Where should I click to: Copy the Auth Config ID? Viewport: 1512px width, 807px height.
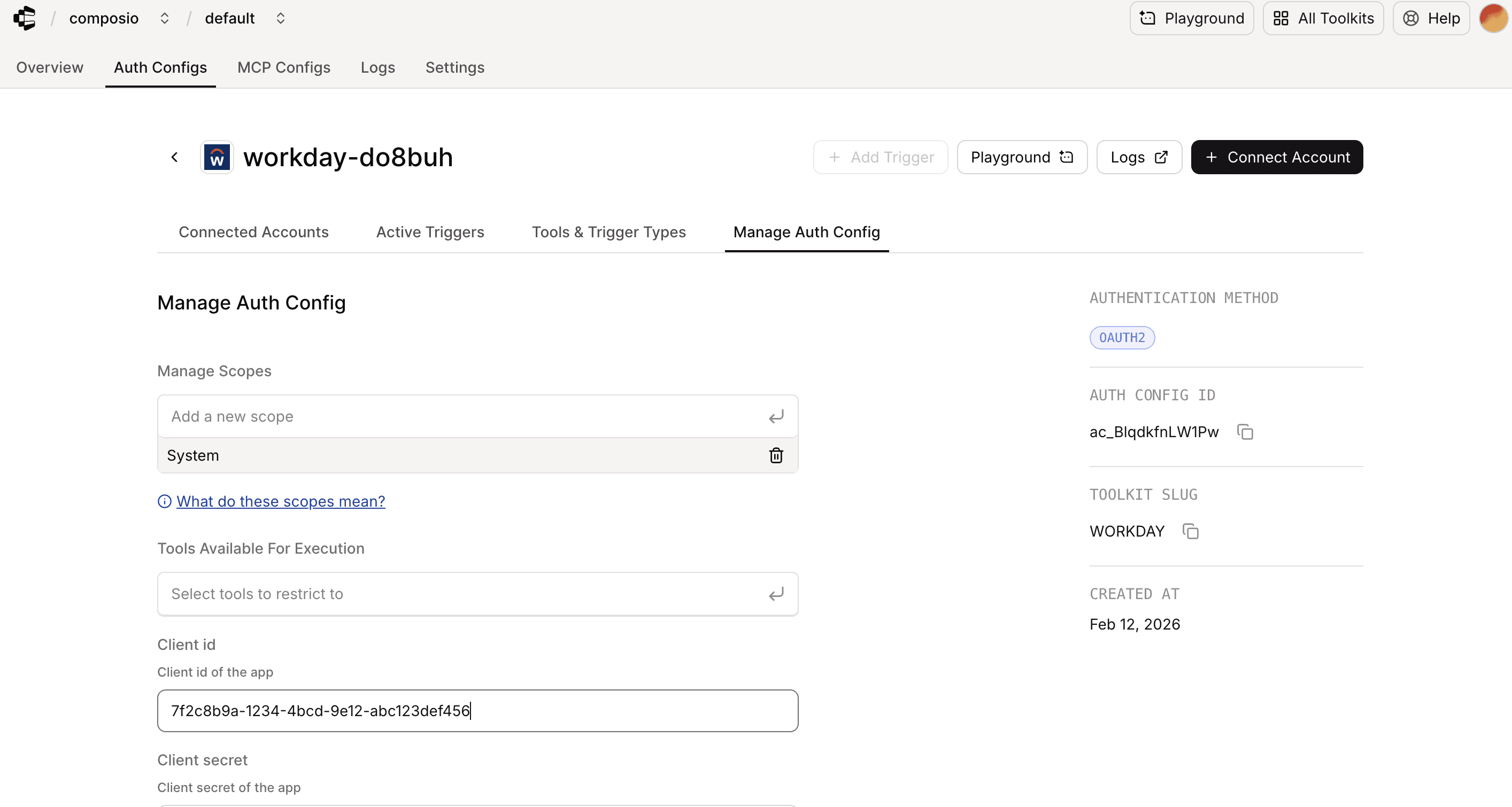pyautogui.click(x=1245, y=432)
